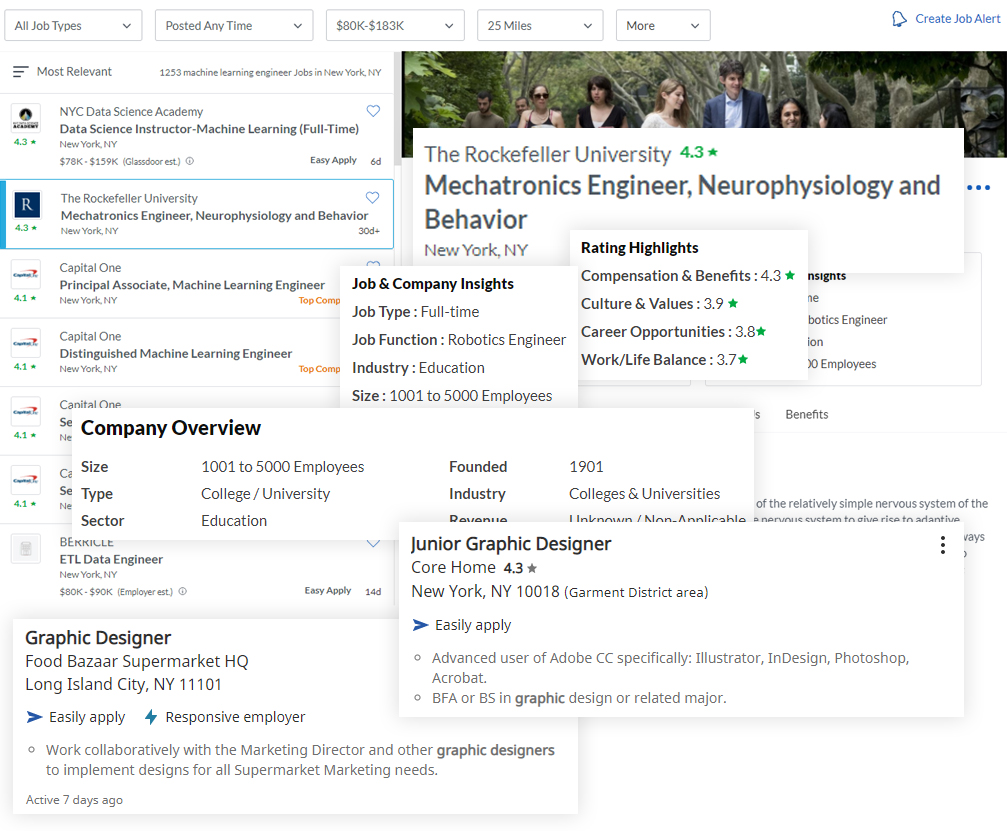
Task: Click info icon next to Employer est.
Action: pyautogui.click(x=182, y=591)
